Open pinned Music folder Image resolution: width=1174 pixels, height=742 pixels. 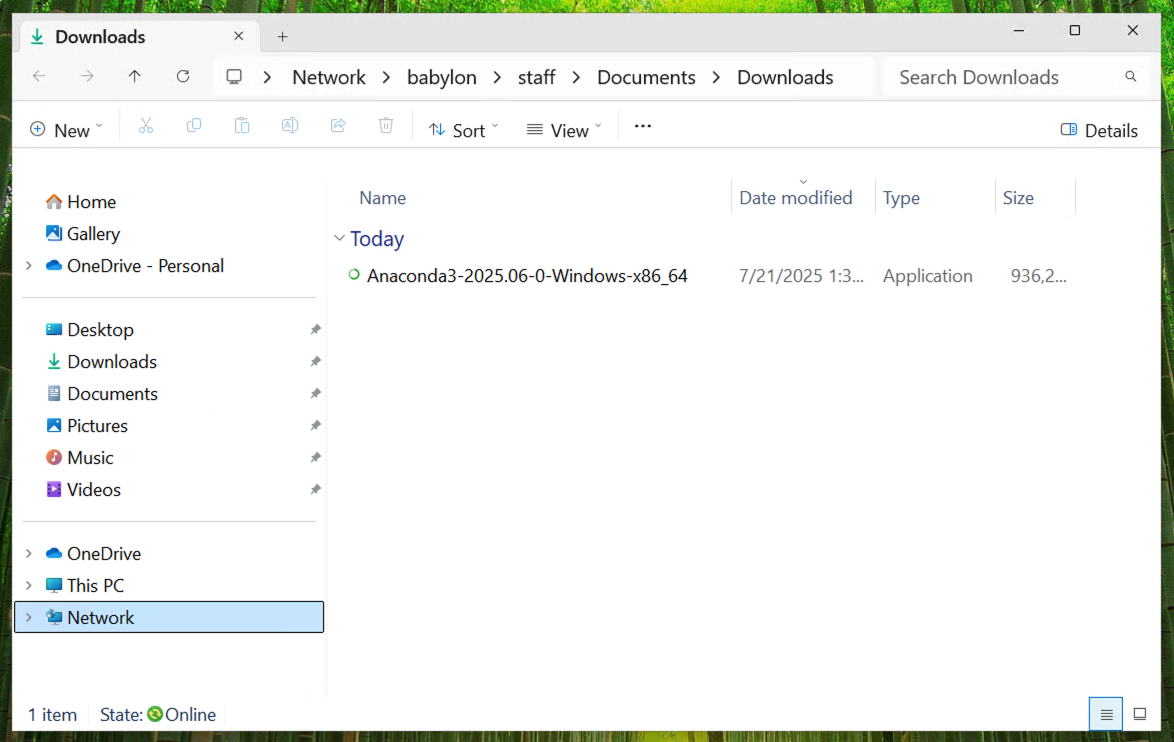90,457
